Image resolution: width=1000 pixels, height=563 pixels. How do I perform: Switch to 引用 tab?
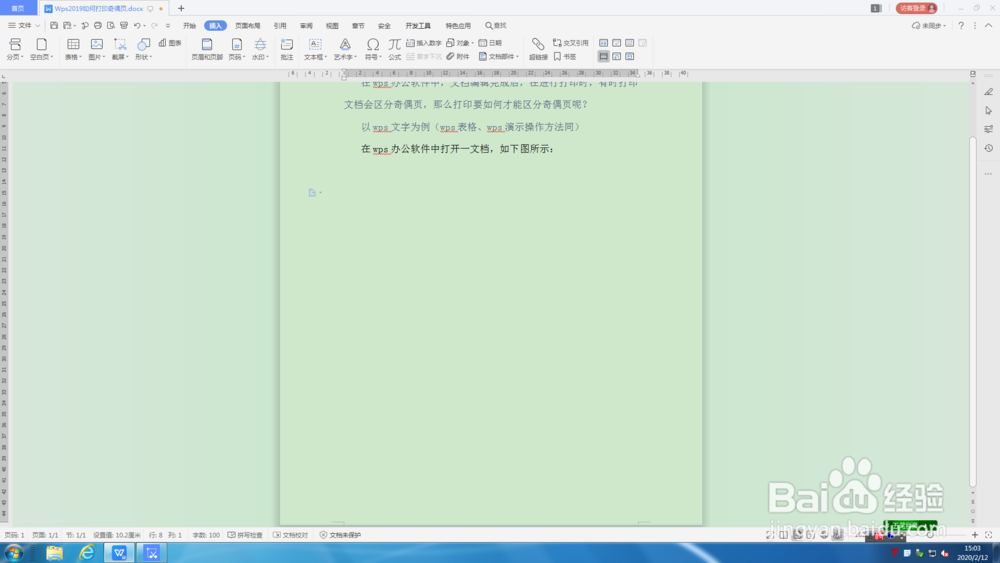[280, 26]
